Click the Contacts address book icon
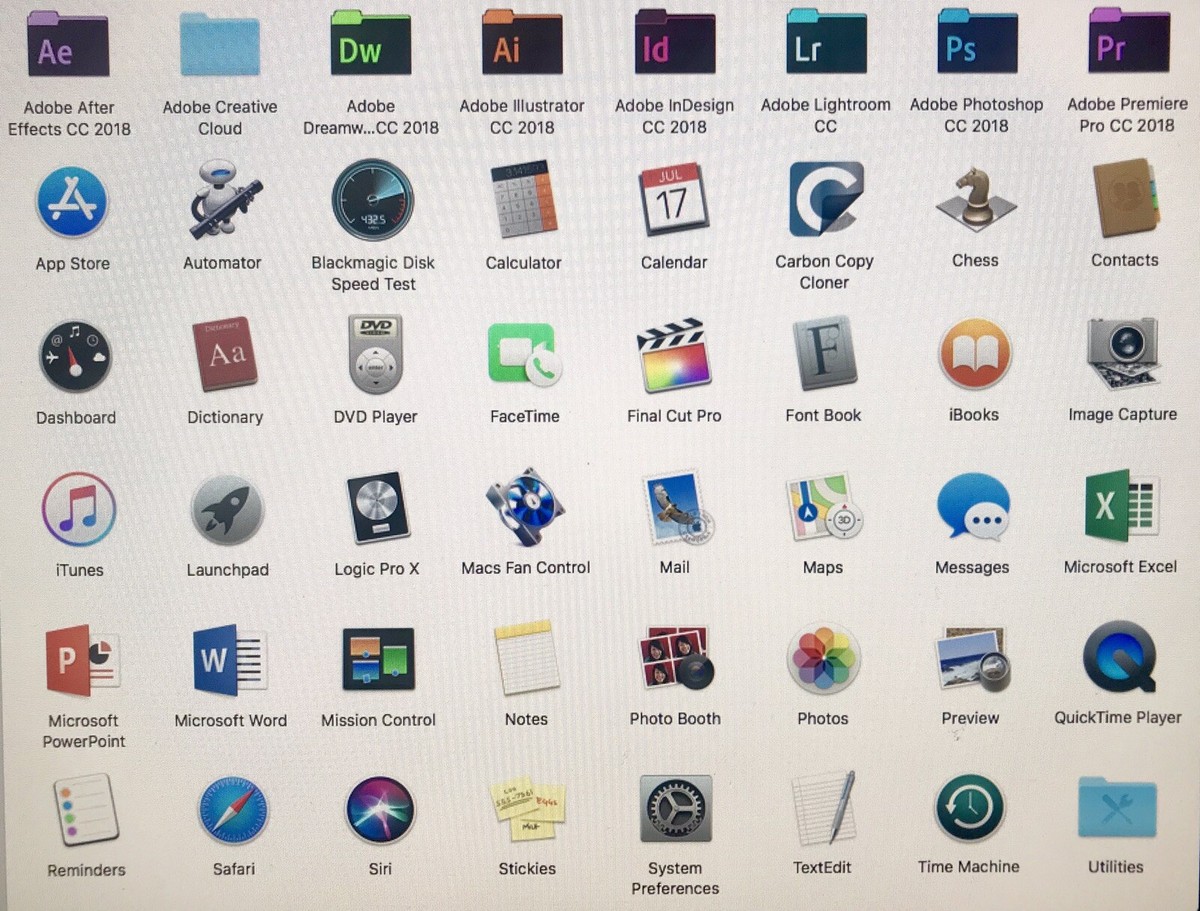Screen dimensions: 1200x911 click(x=1125, y=198)
